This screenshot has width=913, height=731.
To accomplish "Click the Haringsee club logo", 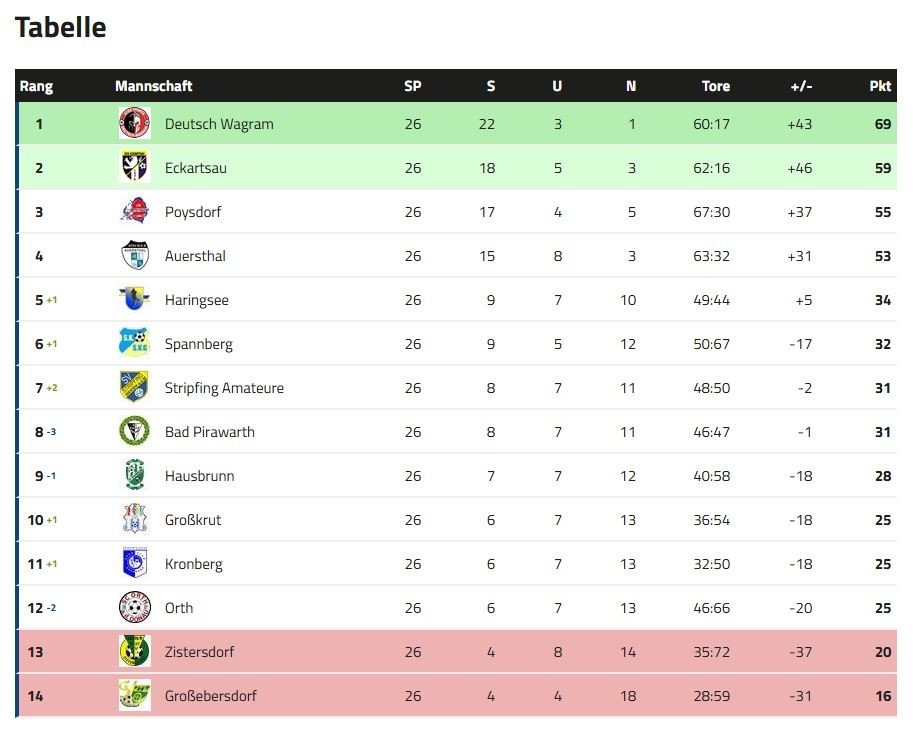I will 135,299.
